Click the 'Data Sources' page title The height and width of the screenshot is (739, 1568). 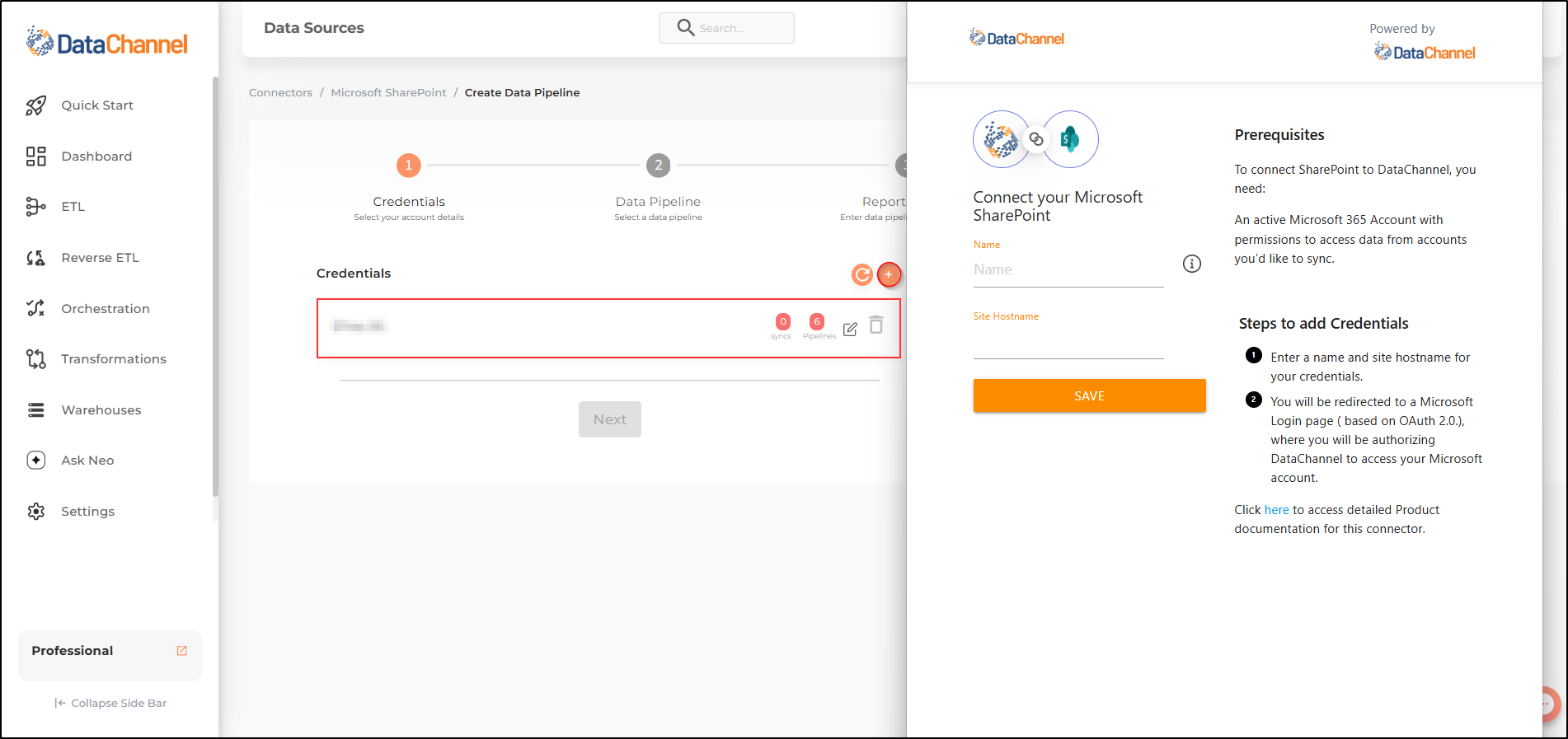tap(314, 28)
